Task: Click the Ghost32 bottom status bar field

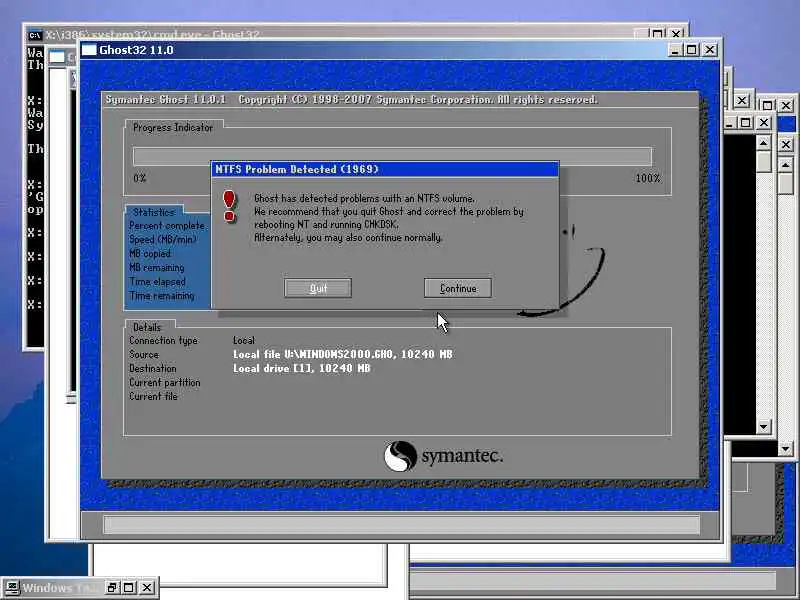Action: tap(401, 524)
